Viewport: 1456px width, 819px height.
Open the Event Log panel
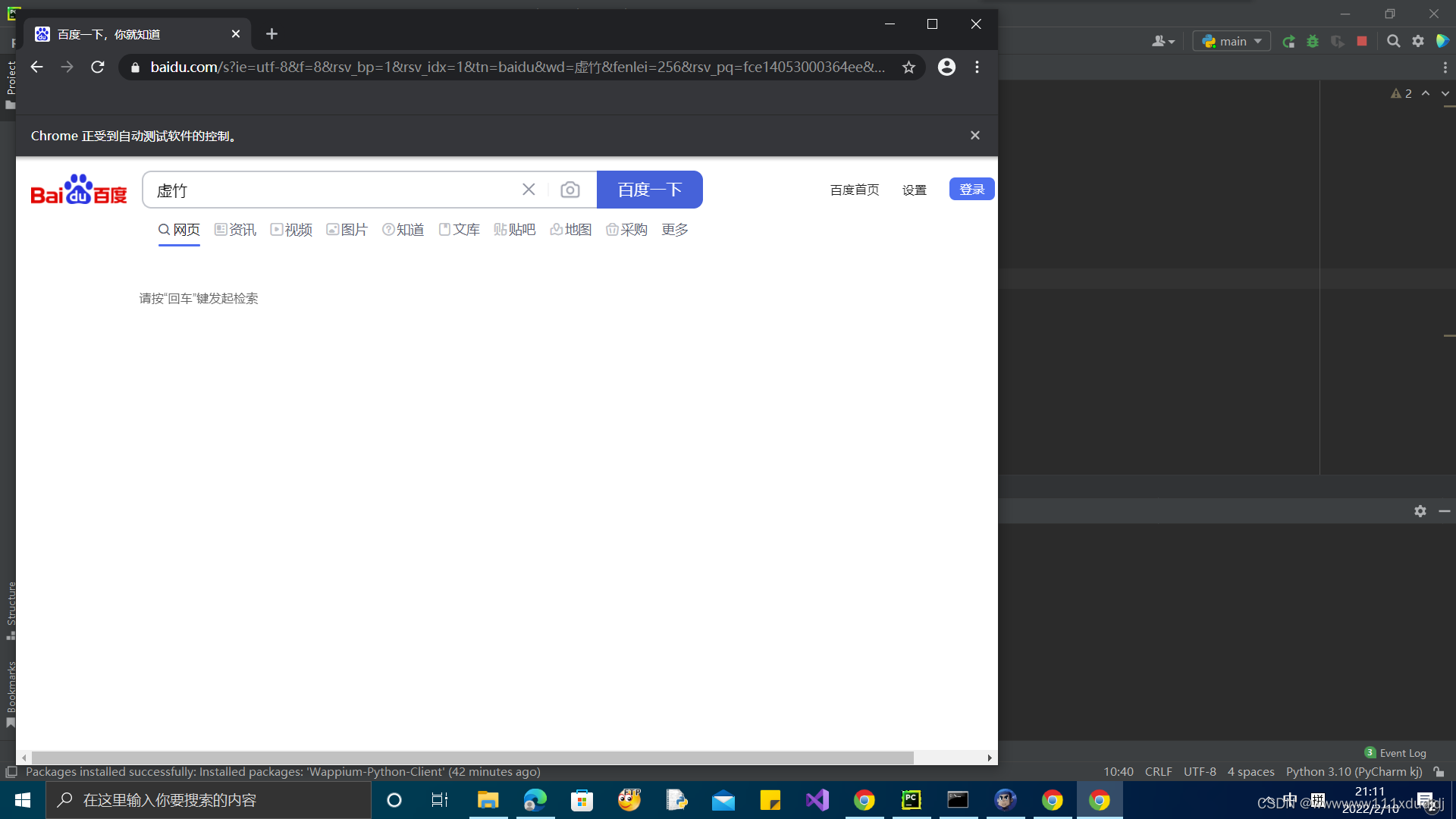(1402, 752)
